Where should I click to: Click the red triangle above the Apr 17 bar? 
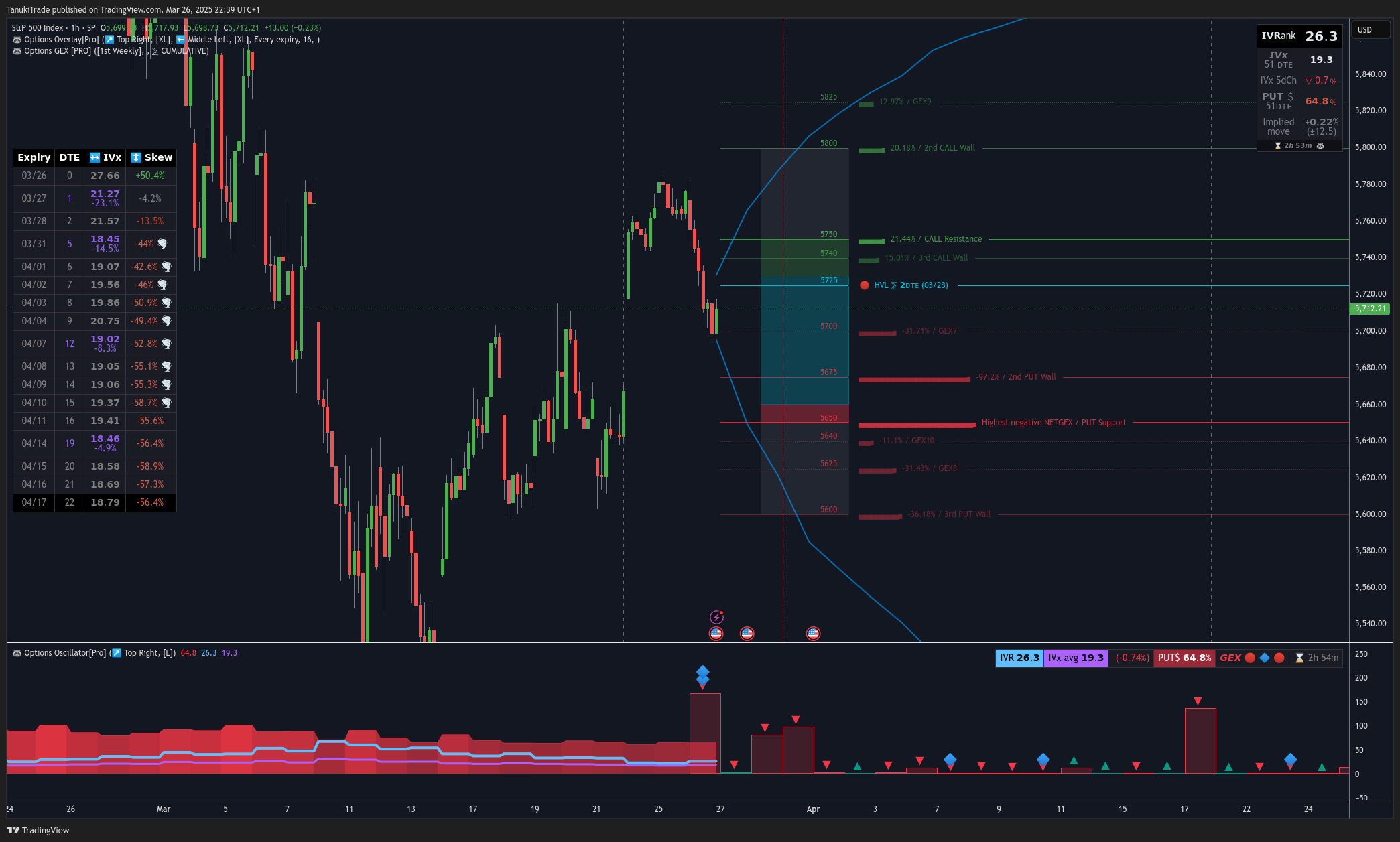pyautogui.click(x=1198, y=701)
